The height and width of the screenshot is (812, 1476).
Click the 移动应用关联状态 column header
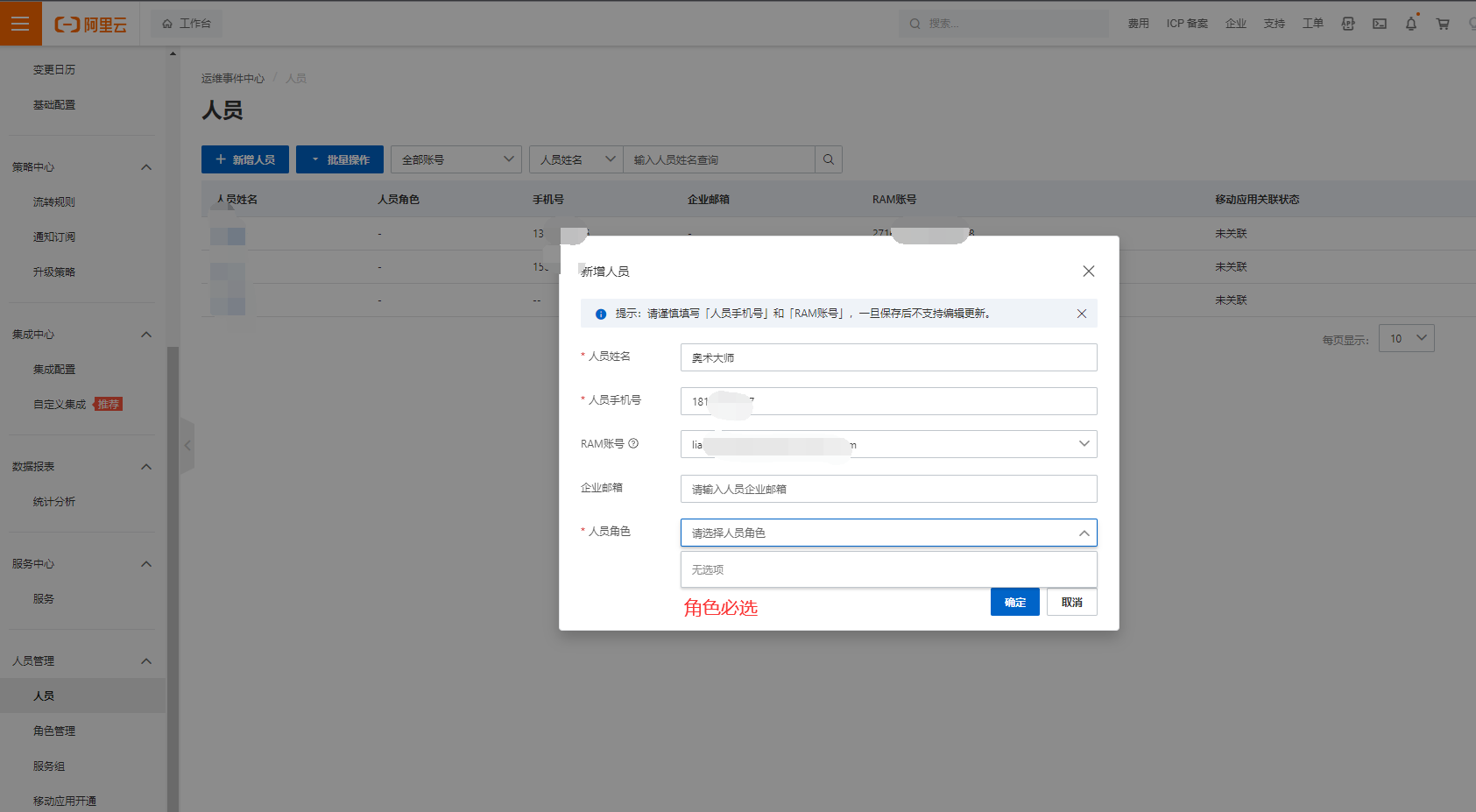(x=1257, y=200)
